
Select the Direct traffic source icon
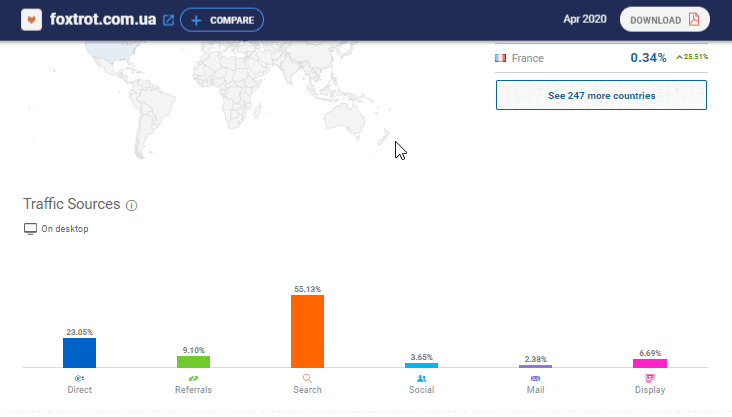tap(79, 379)
